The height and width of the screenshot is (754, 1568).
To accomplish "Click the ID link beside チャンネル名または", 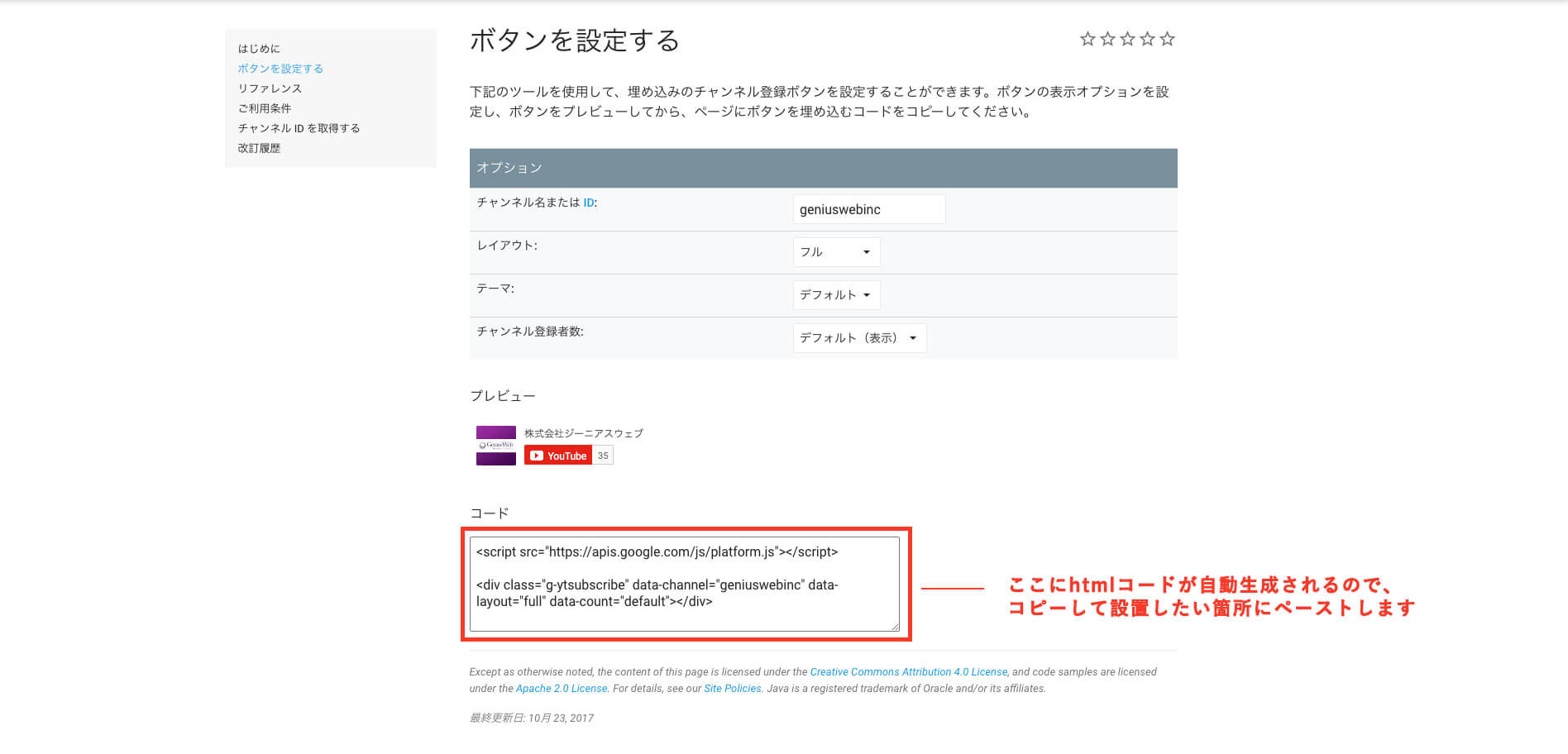I will 588,203.
